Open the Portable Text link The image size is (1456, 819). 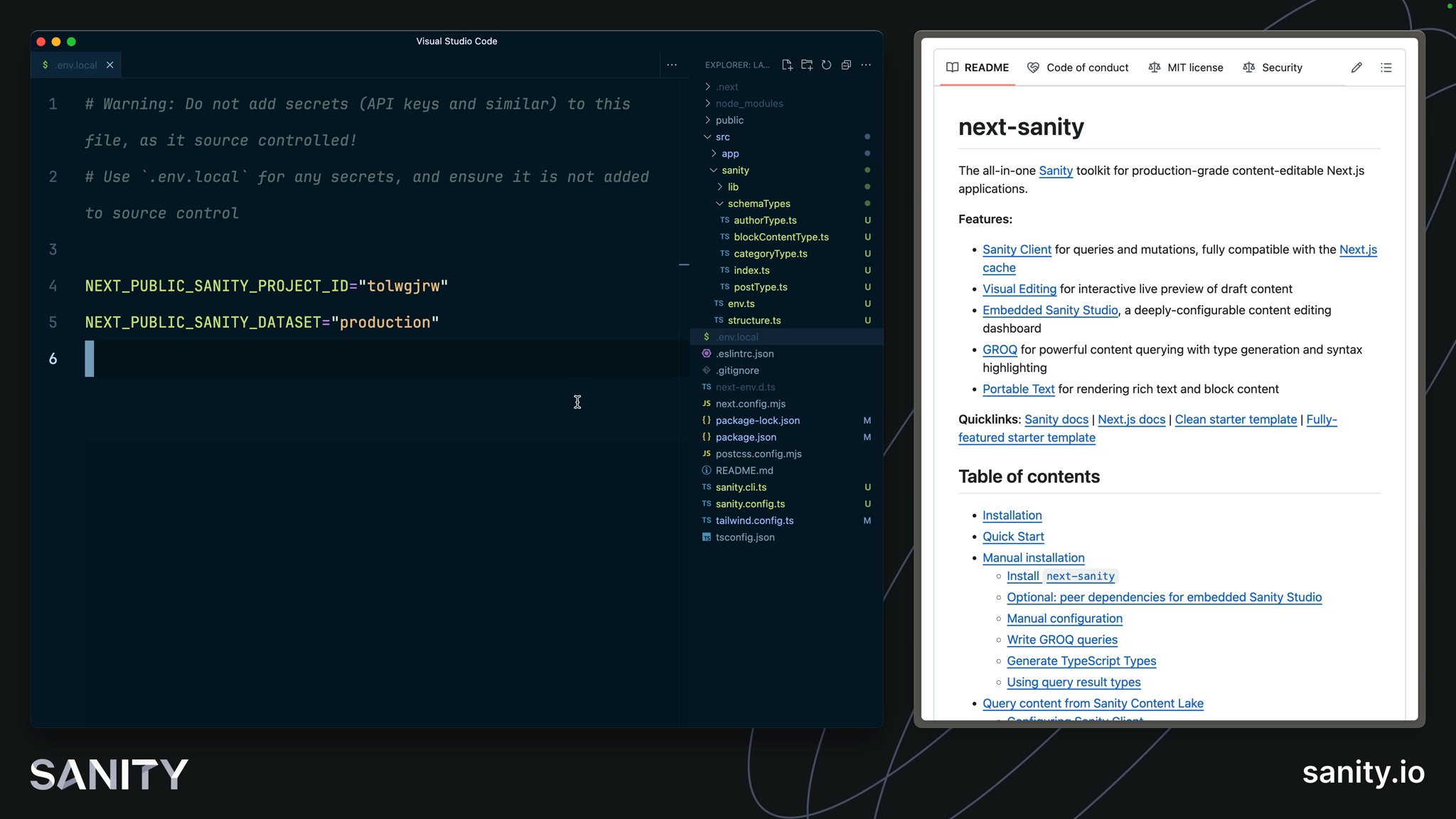[x=1018, y=389]
